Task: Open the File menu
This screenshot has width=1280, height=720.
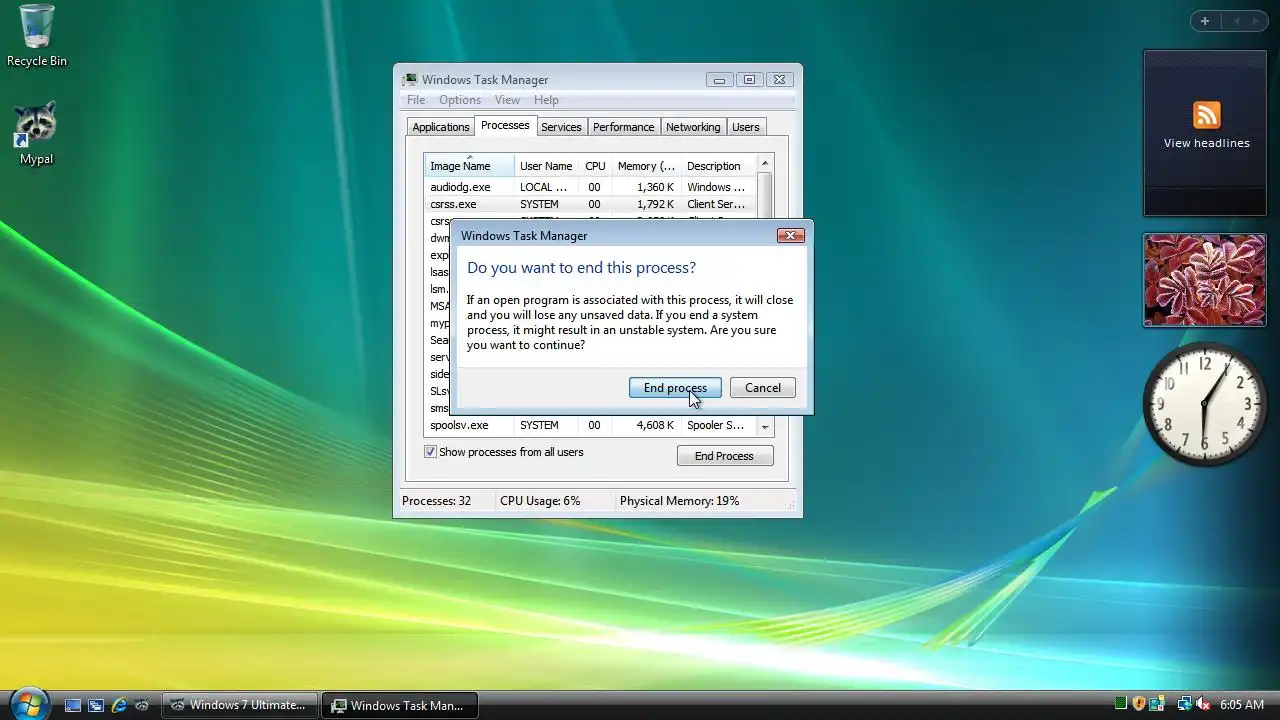Action: 416,100
